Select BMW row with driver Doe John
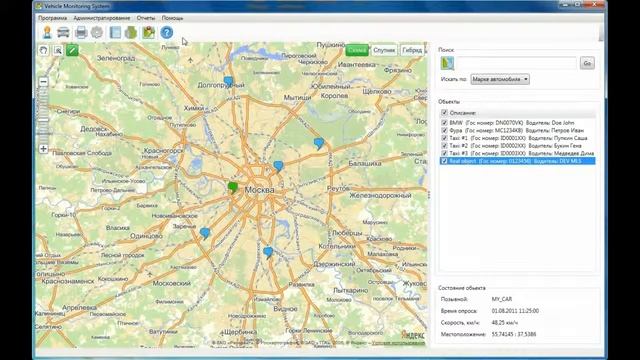 [x=517, y=122]
